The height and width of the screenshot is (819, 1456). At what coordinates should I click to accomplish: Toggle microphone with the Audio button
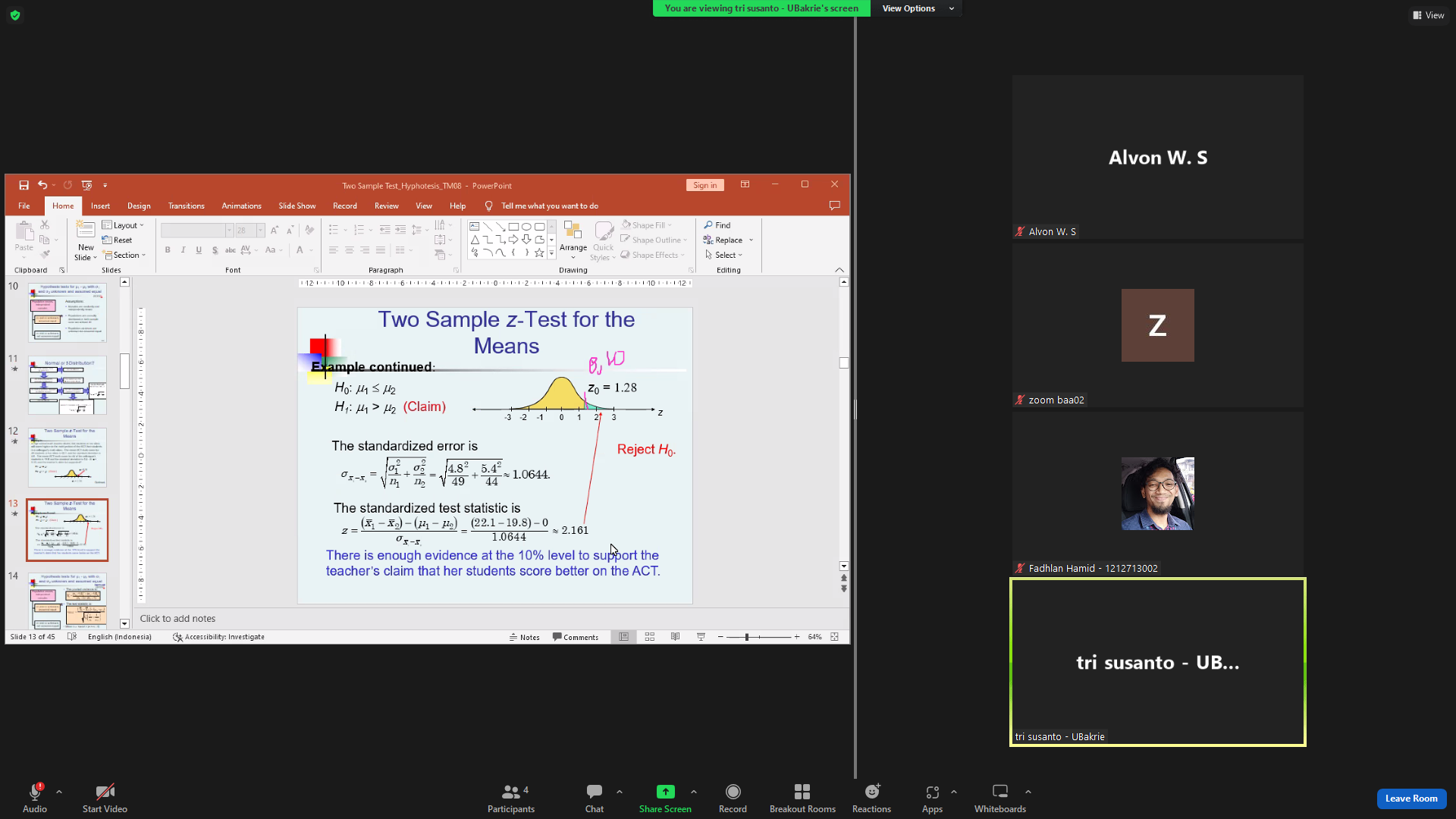pyautogui.click(x=35, y=798)
